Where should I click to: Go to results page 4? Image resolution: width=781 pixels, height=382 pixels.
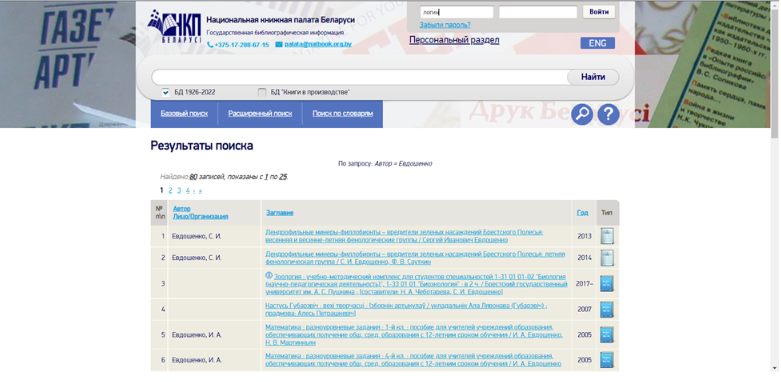188,190
